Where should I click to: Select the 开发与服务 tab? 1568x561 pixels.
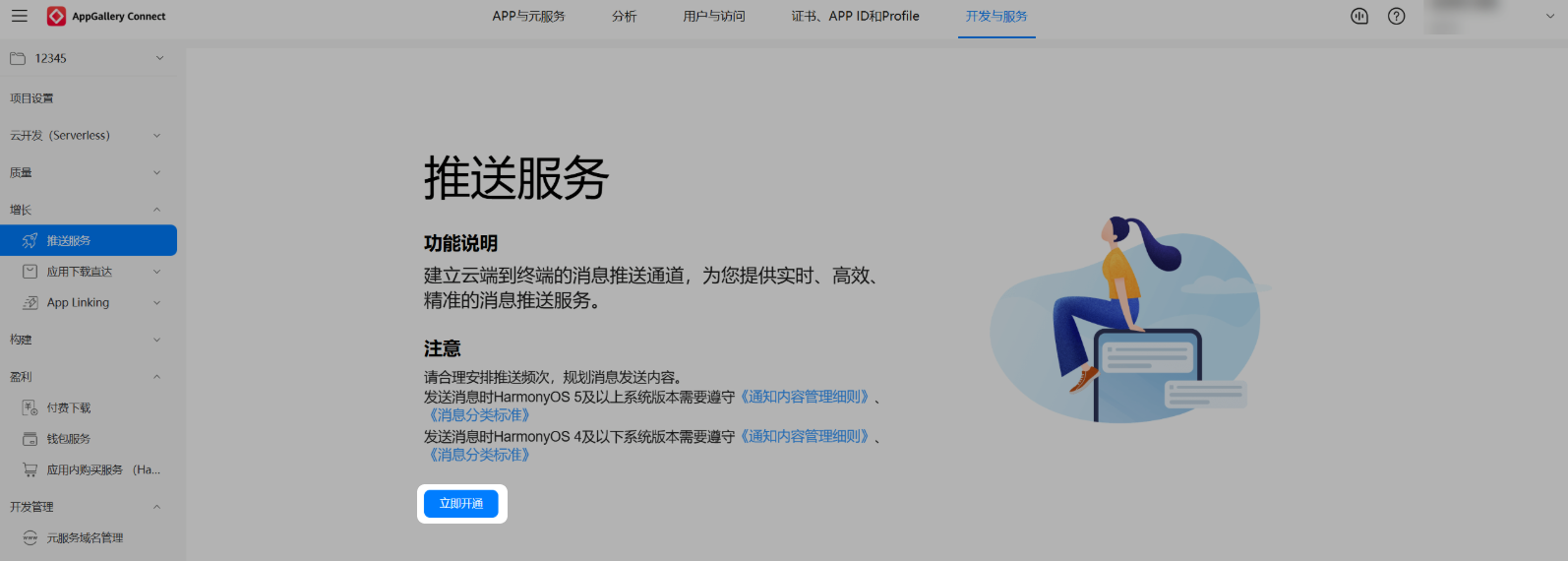[996, 16]
